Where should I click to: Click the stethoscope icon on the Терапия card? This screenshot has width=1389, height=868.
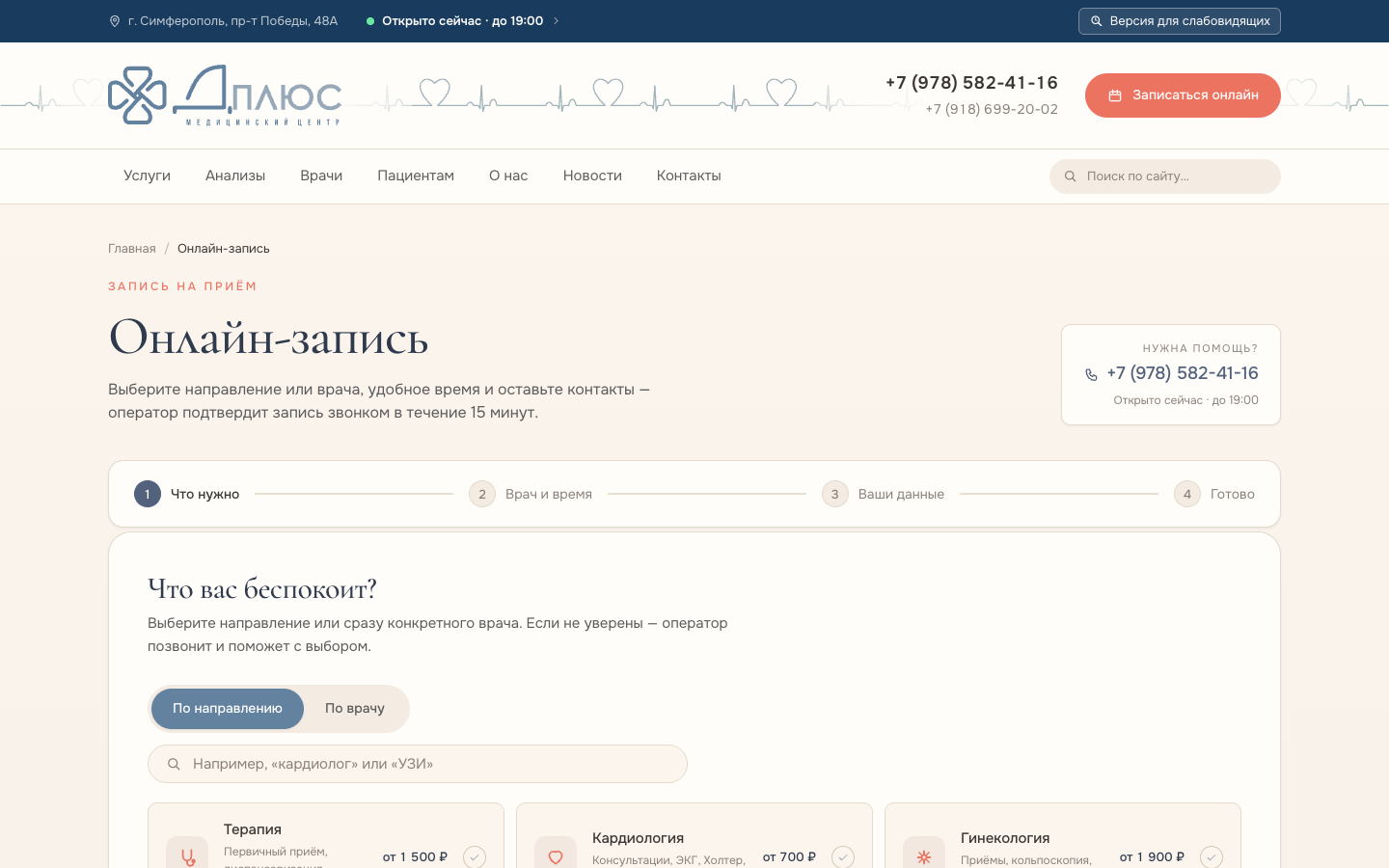pos(187,856)
